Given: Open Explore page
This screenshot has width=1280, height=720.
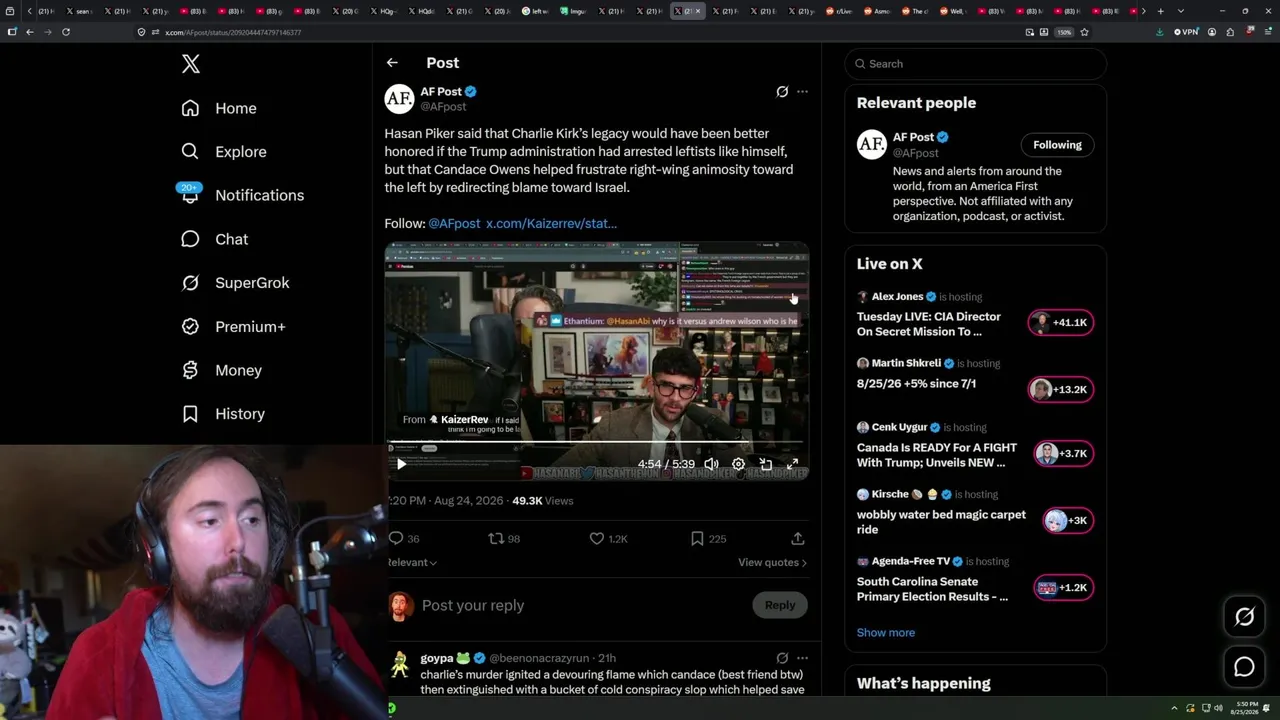Looking at the screenshot, I should [x=224, y=152].
